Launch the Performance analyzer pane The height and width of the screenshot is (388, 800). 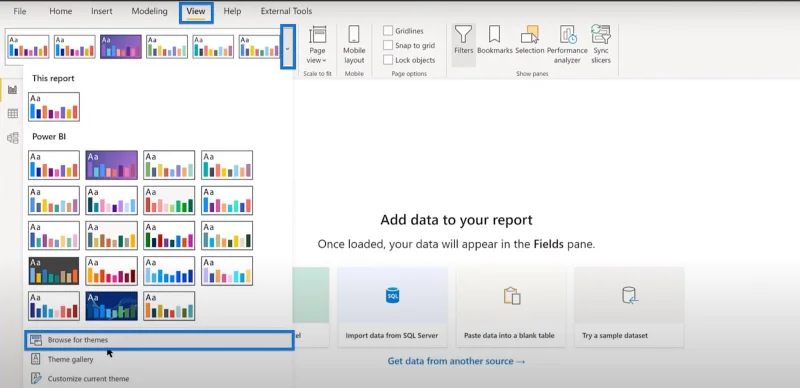[x=567, y=45]
